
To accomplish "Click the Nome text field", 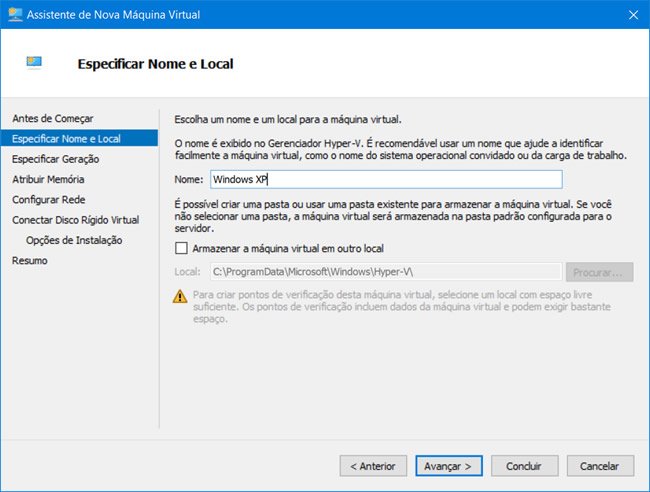I will [385, 180].
